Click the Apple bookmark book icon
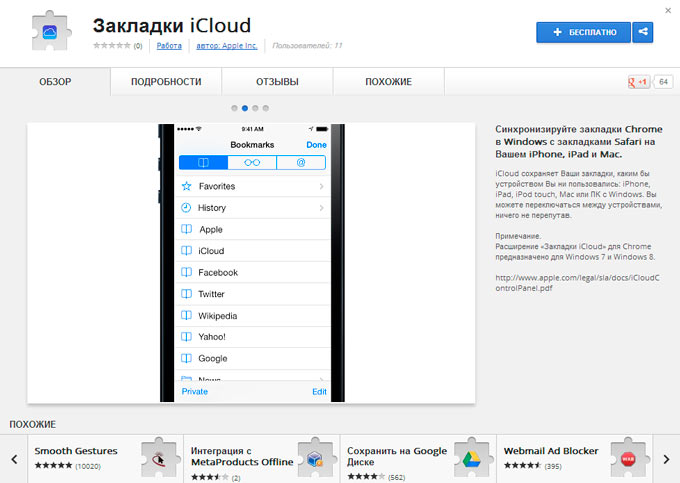Screen dimensions: 680x483 pyautogui.click(x=186, y=229)
